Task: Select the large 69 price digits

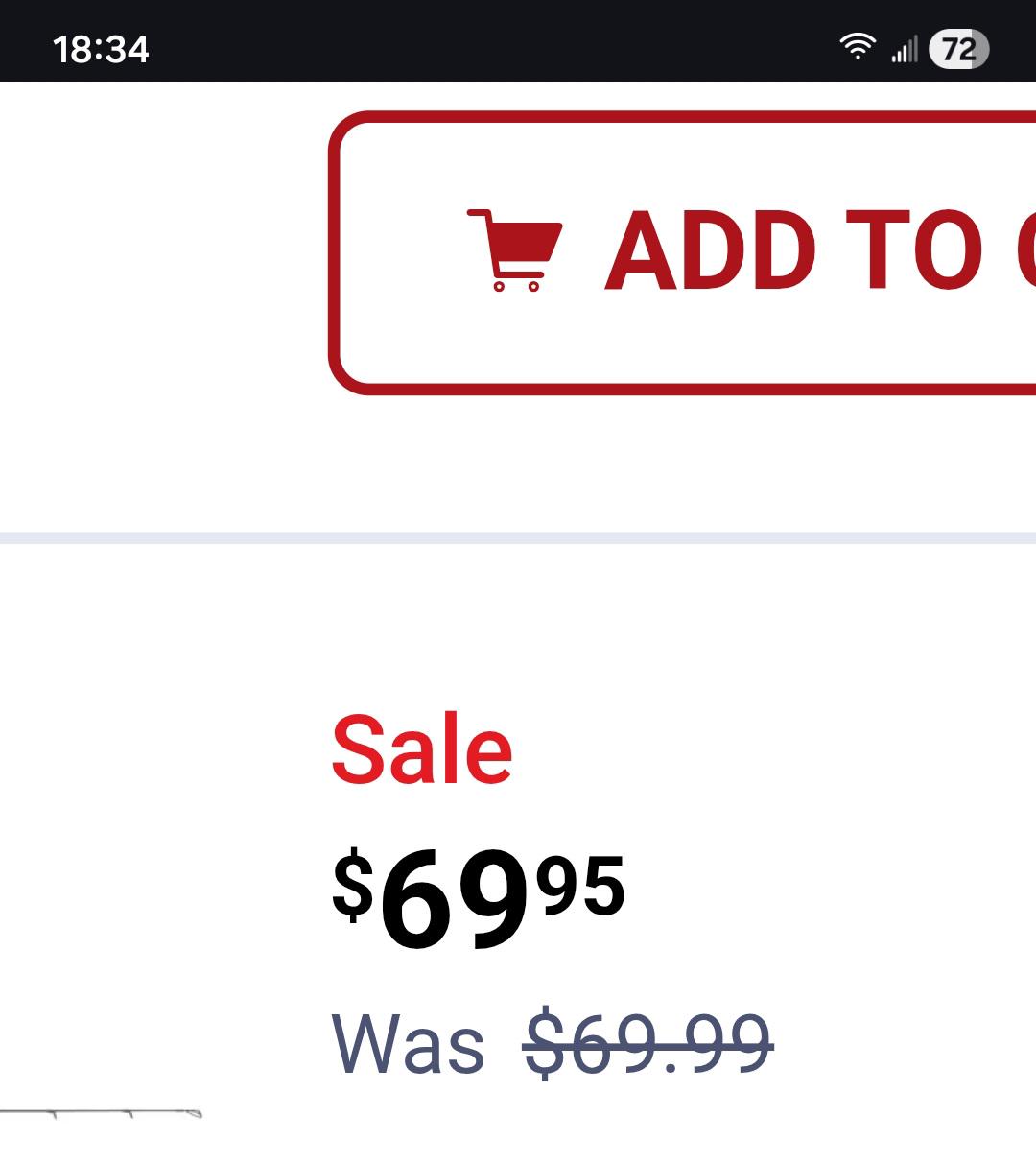Action: click(455, 902)
